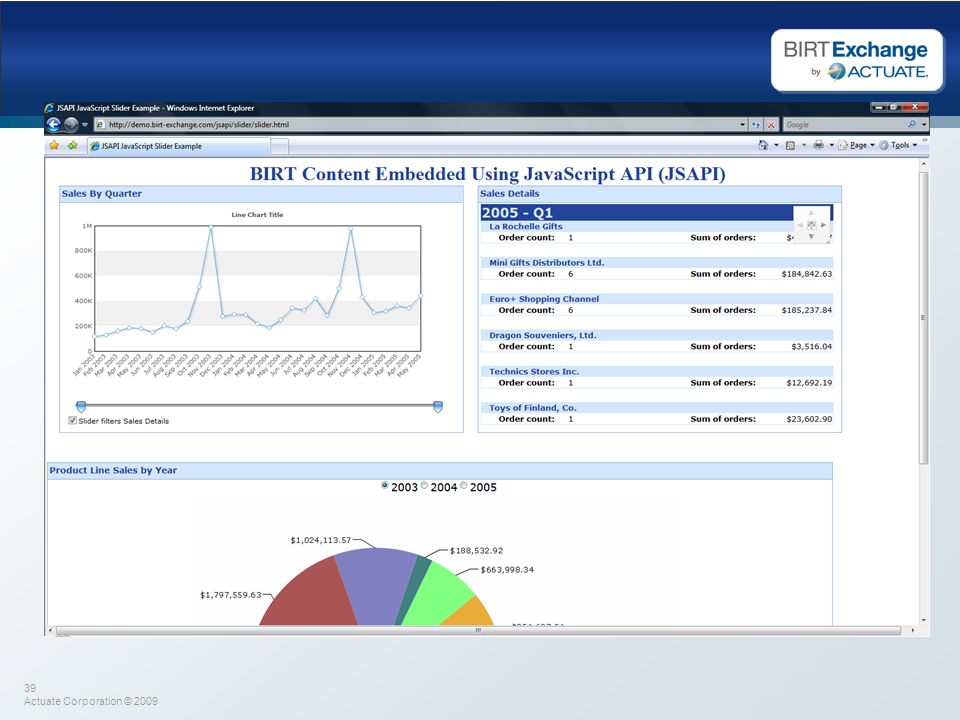Open a new blank browser tab

(279, 146)
